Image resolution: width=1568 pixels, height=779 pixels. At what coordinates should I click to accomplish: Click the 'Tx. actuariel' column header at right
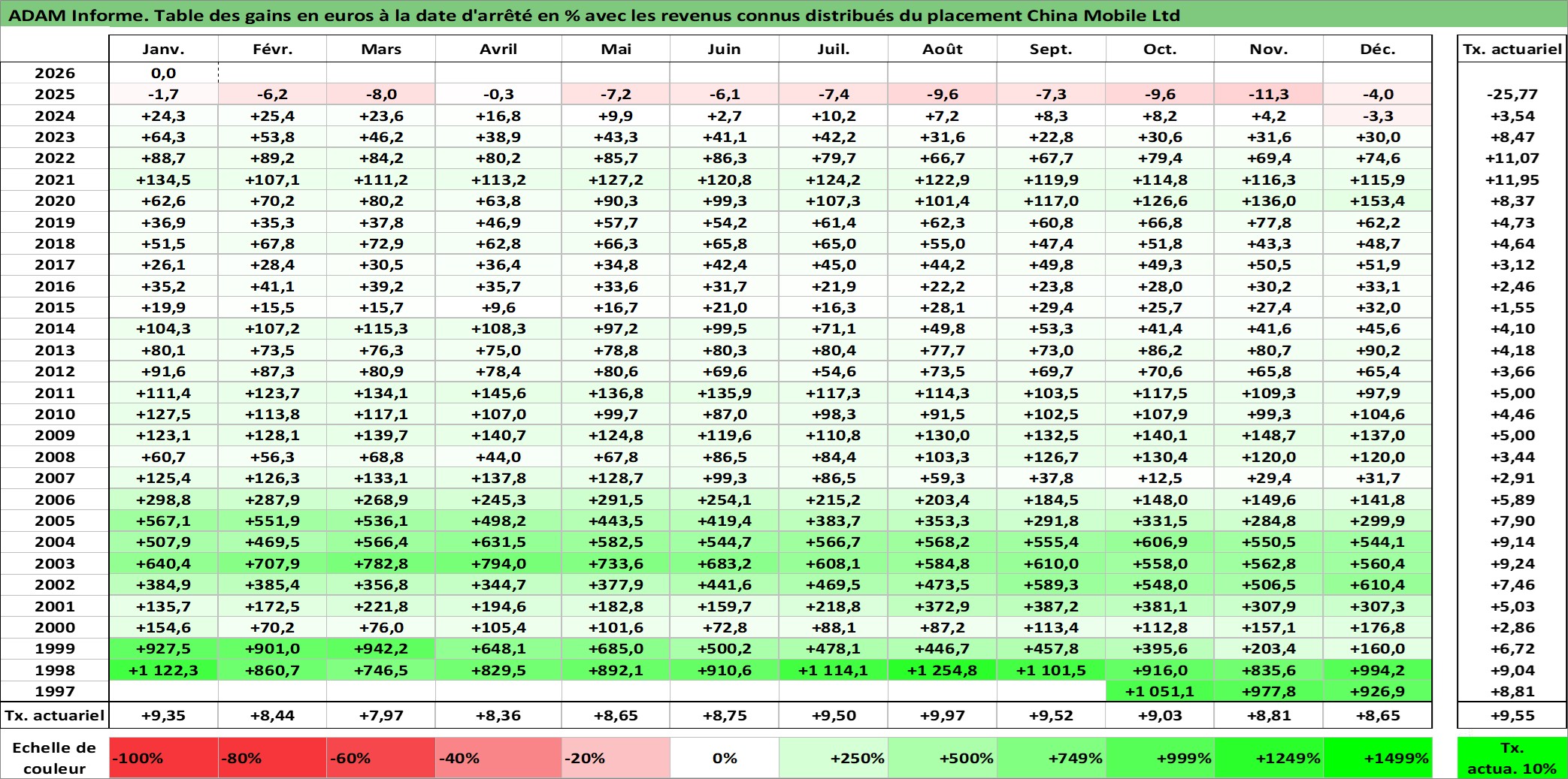(x=1512, y=49)
